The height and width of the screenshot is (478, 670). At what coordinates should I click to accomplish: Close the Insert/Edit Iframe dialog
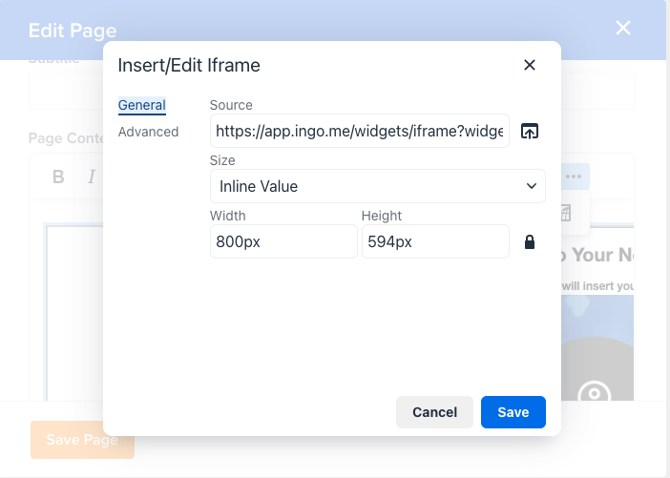[529, 65]
